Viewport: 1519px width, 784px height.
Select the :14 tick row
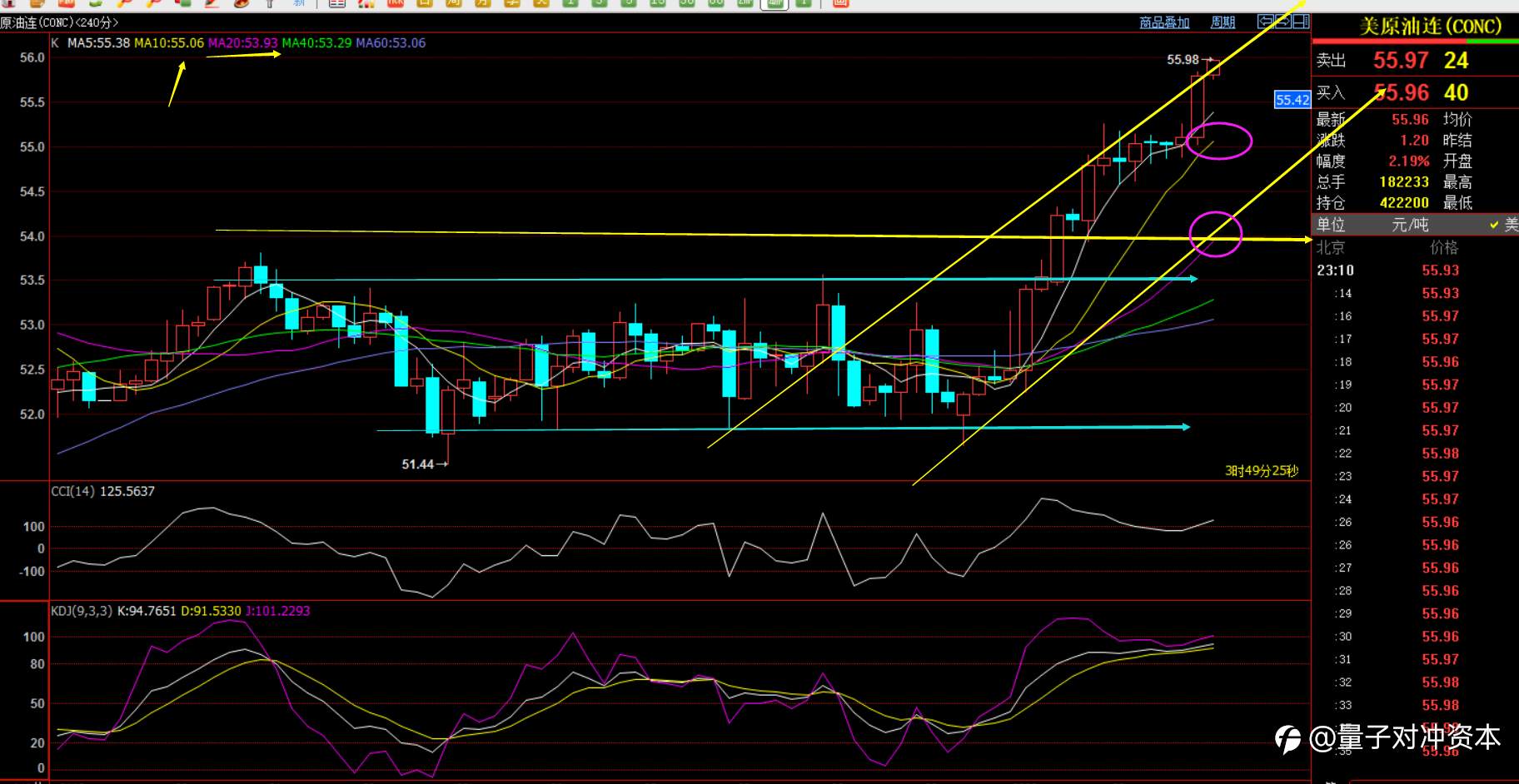click(x=1416, y=294)
